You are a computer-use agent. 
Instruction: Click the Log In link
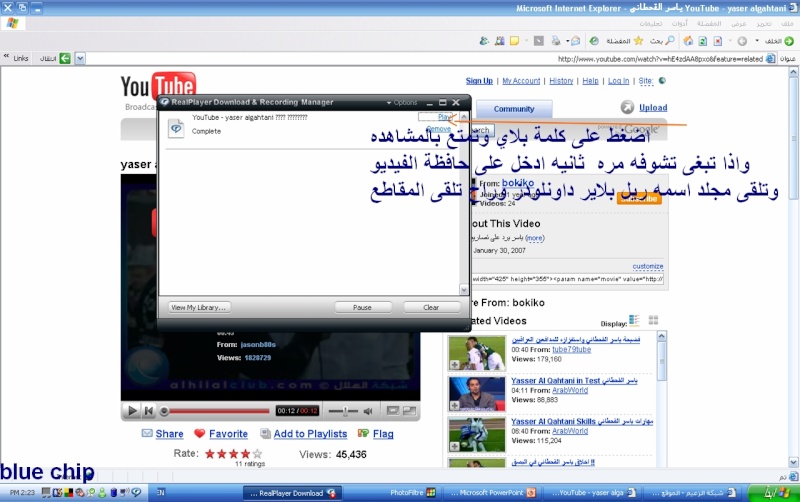click(x=618, y=81)
